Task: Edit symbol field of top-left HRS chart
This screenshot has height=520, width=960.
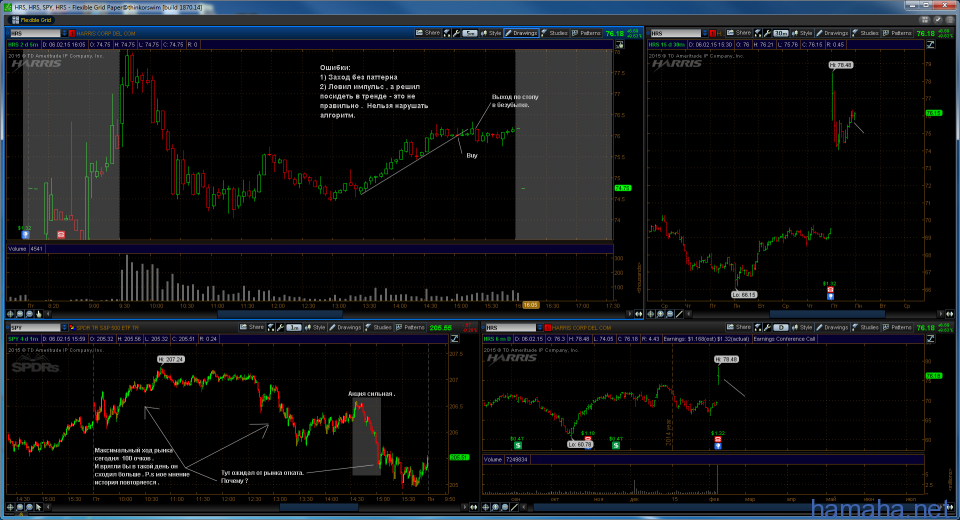Action: (x=35, y=33)
